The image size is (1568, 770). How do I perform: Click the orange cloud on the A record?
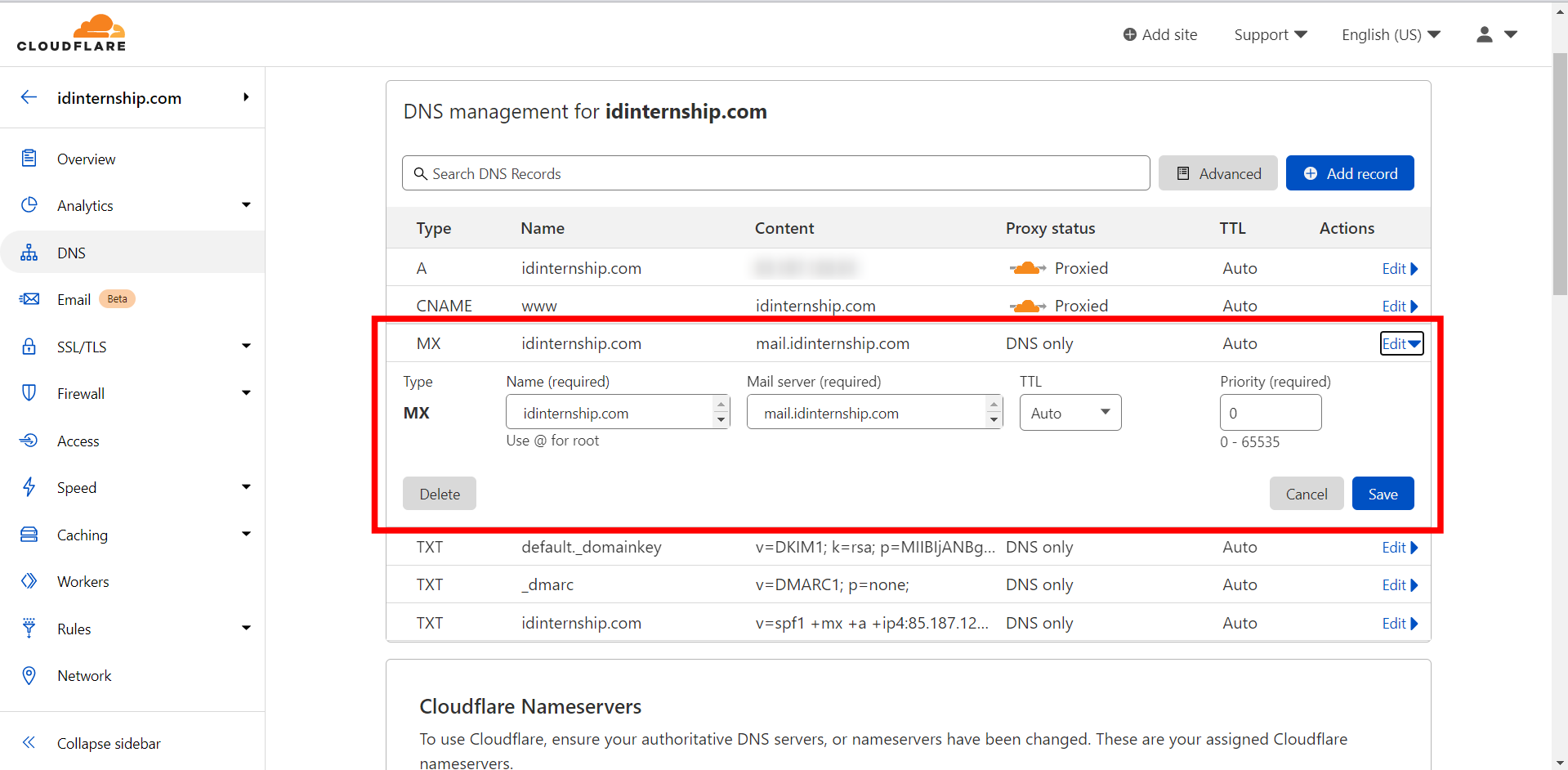(1027, 268)
